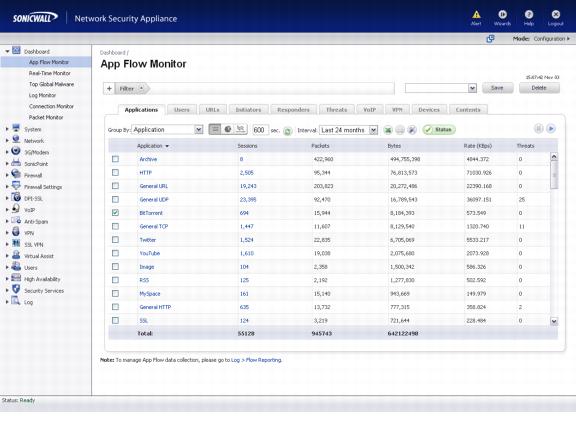Resume flow monitor with play icon

click(551, 129)
